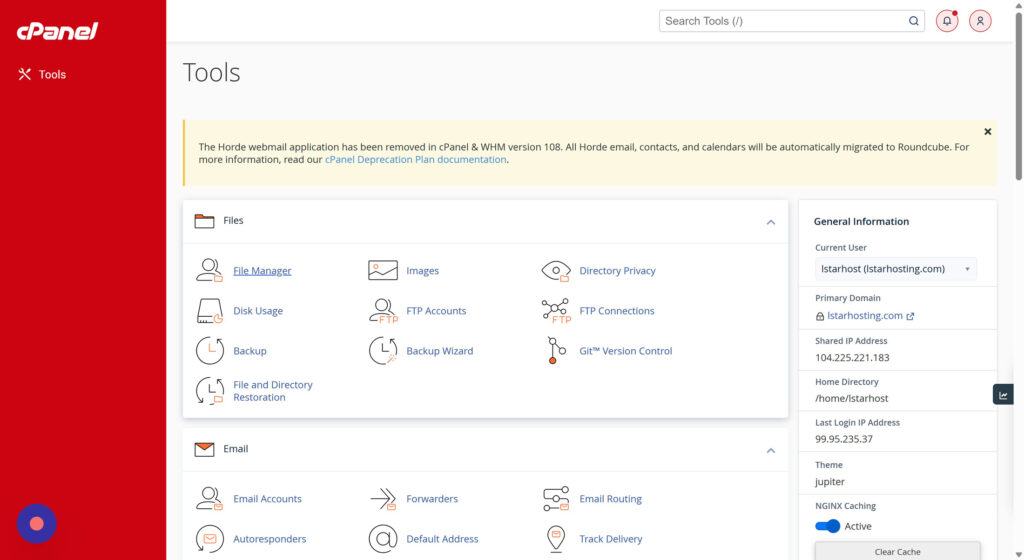Click the Email Routing icon
This screenshot has height=560, width=1024.
pos(556,499)
